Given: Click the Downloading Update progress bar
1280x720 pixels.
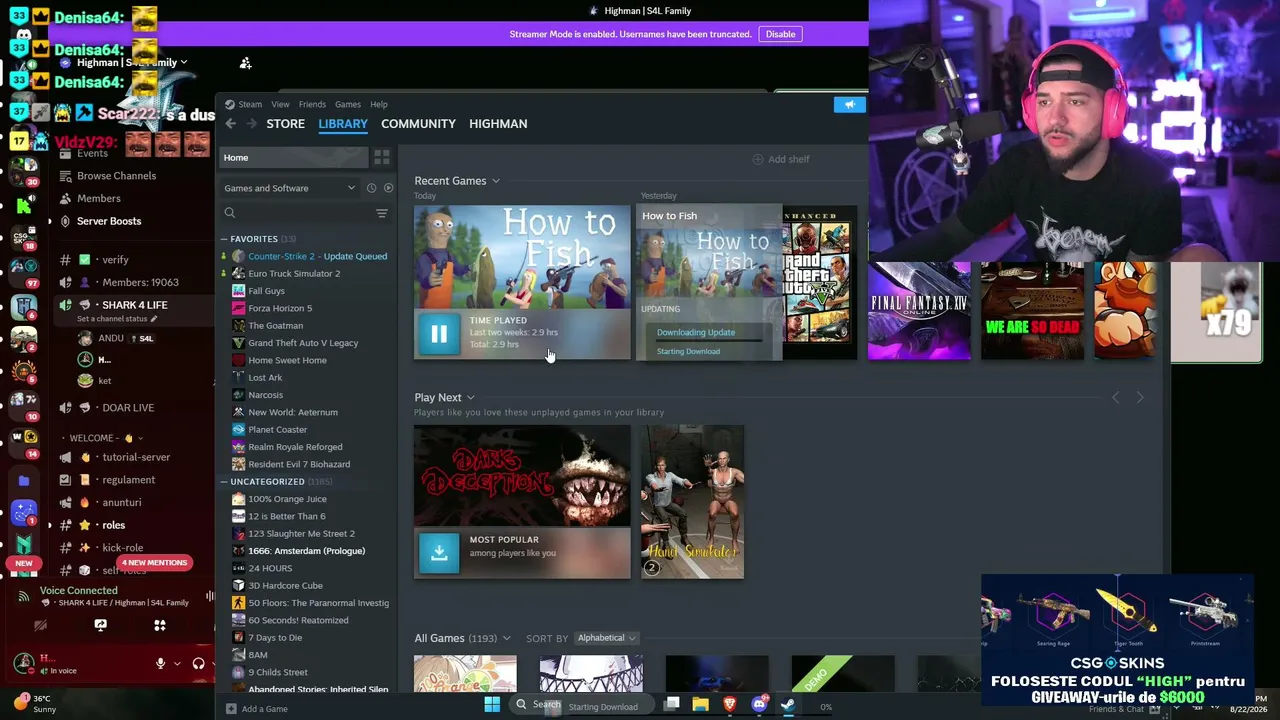Looking at the screenshot, I should click(709, 341).
